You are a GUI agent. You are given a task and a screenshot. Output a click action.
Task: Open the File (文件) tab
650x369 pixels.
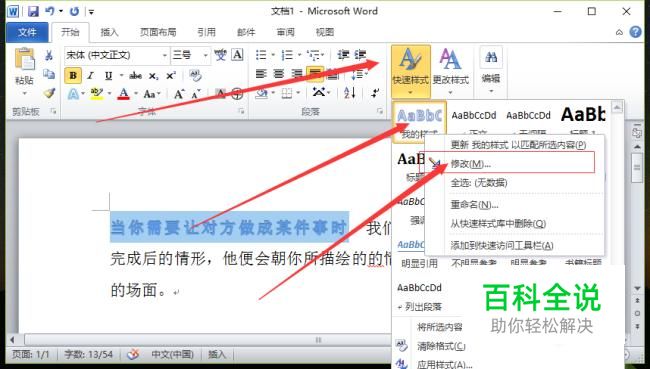(x=27, y=32)
